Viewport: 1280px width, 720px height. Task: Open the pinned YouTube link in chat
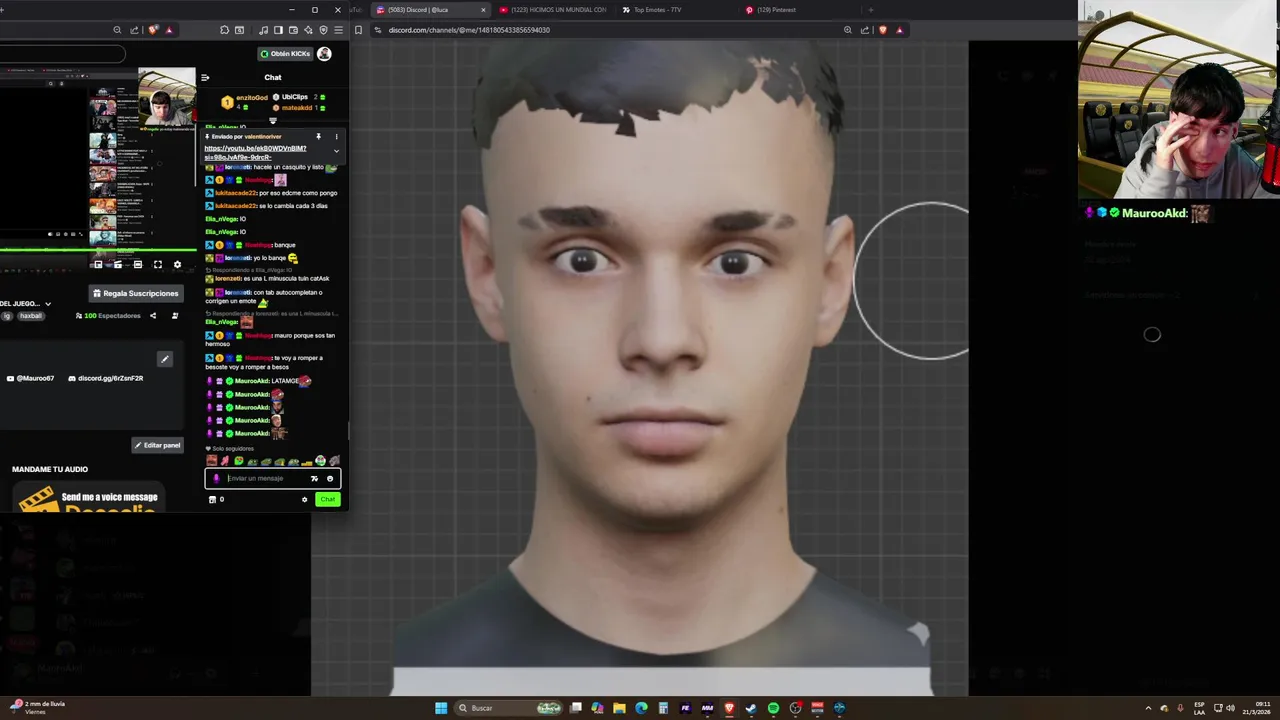tap(255, 152)
